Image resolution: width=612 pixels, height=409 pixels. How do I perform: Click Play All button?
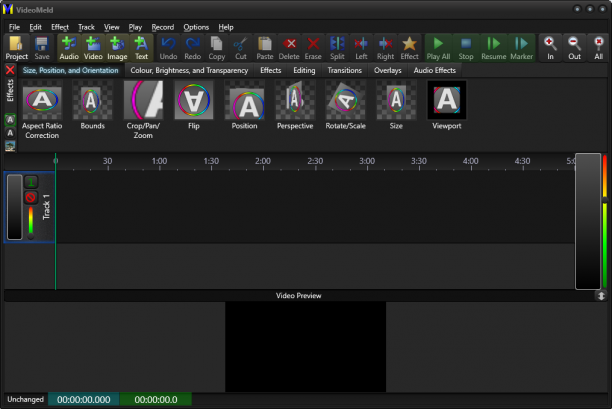click(x=438, y=48)
